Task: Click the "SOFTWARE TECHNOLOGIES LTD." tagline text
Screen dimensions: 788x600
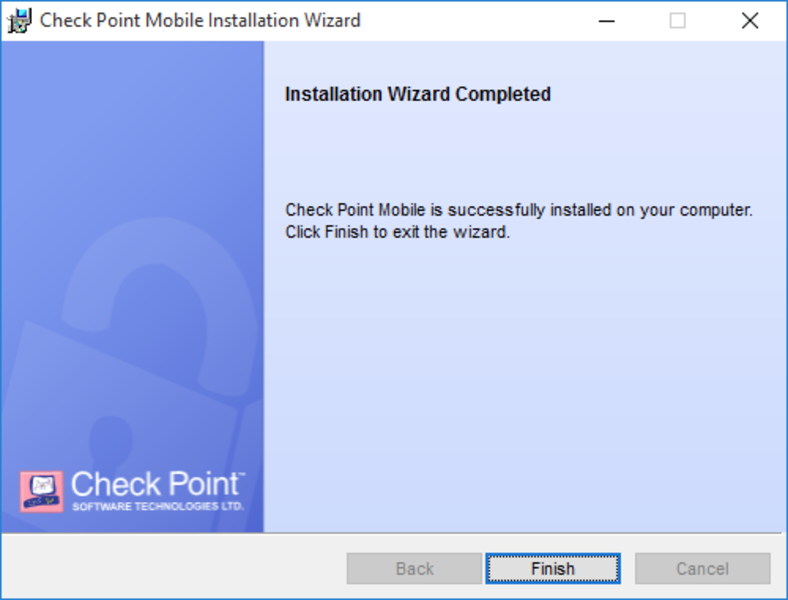Action: [x=158, y=506]
